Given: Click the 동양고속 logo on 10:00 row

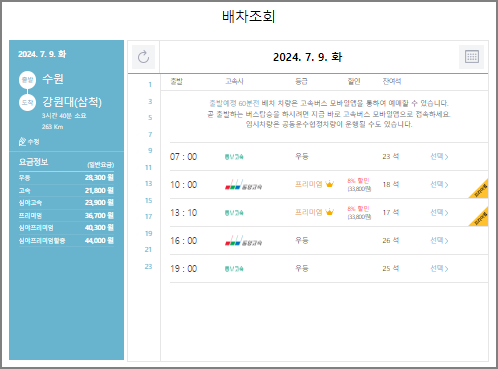Looking at the screenshot, I should [x=243, y=185].
